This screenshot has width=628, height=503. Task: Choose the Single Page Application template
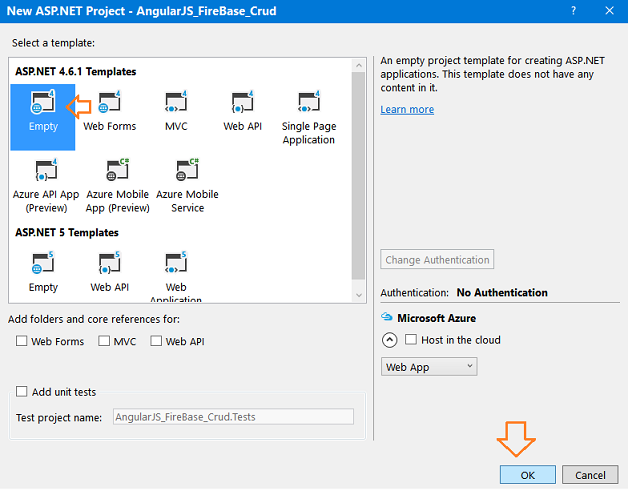click(309, 118)
